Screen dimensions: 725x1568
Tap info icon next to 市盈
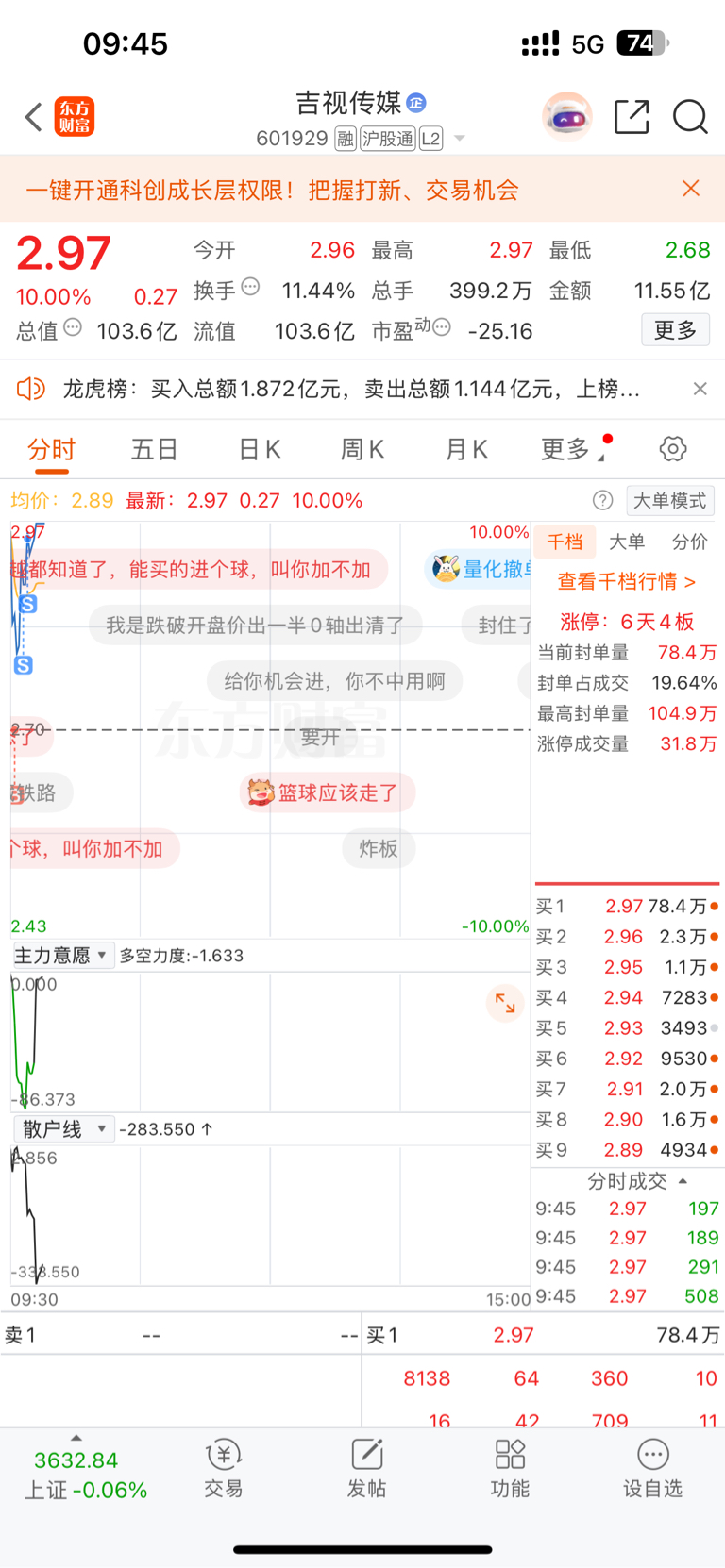(x=442, y=327)
